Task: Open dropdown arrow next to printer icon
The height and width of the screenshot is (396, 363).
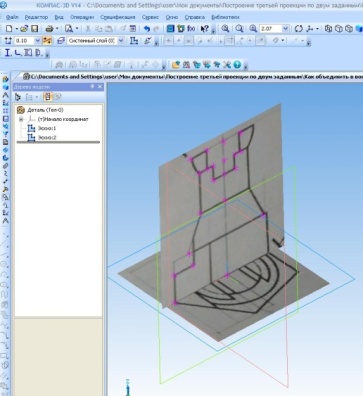Action: pos(57,29)
